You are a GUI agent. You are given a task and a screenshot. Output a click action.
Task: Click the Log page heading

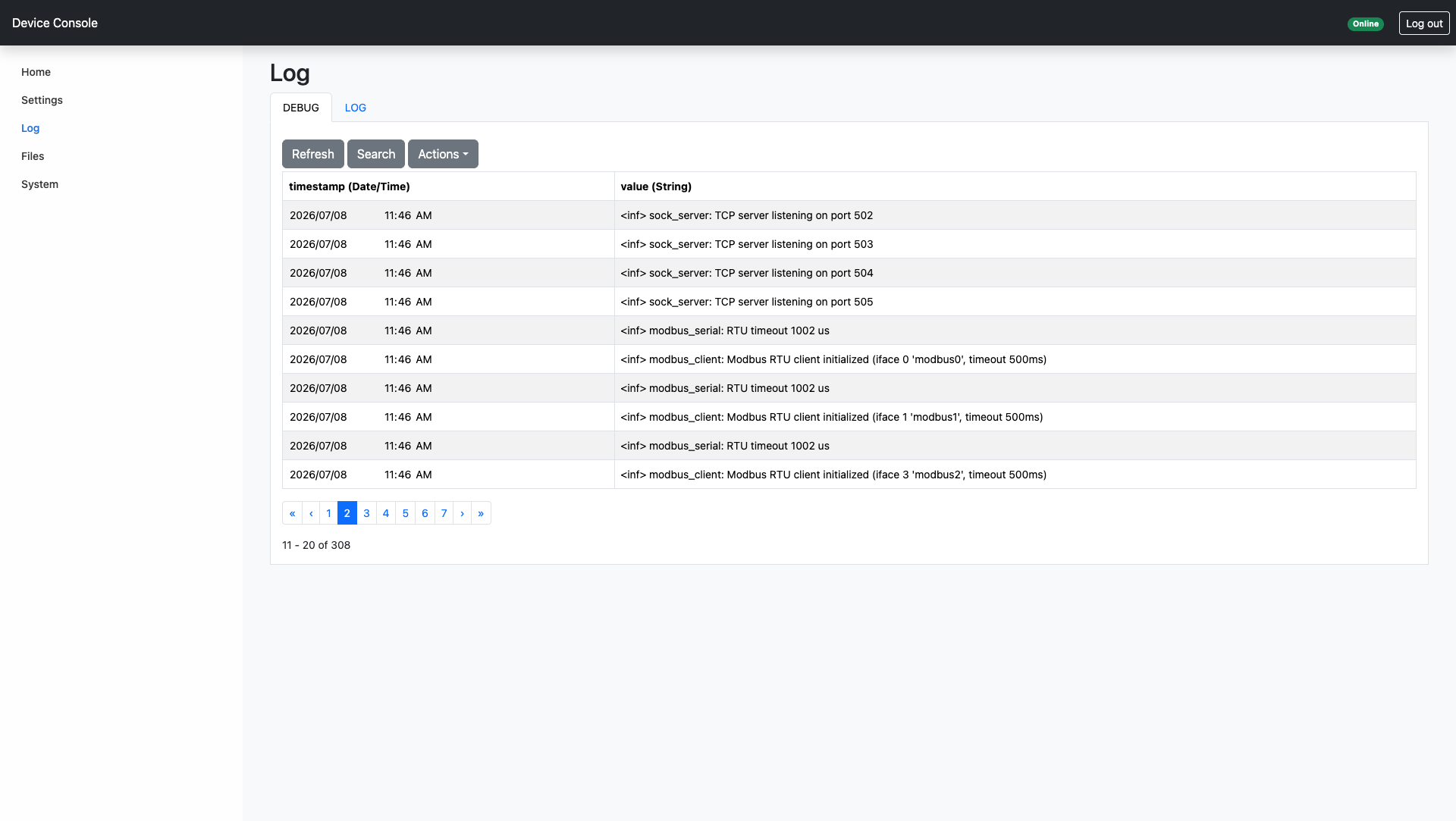coord(290,73)
